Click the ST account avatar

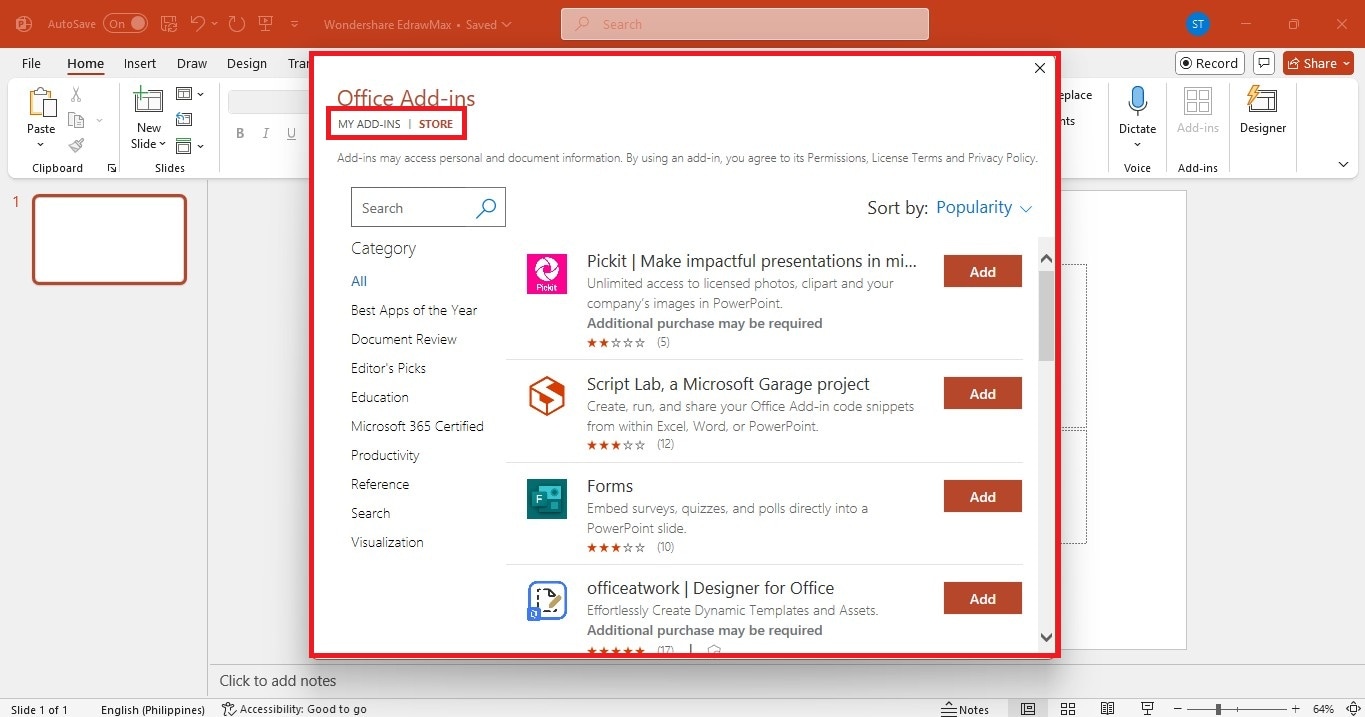(x=1198, y=24)
